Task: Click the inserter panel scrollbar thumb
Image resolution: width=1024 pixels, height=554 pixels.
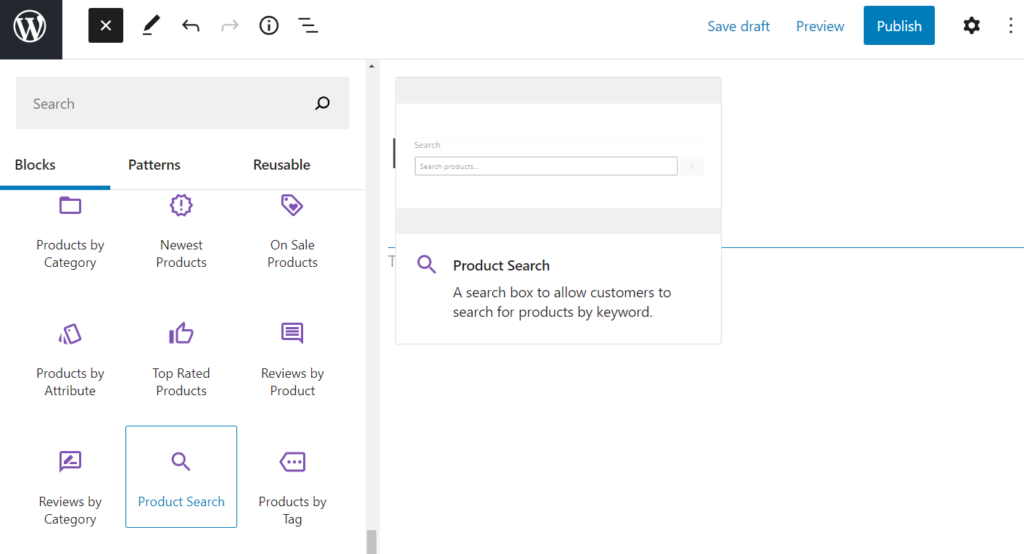Action: pyautogui.click(x=372, y=542)
